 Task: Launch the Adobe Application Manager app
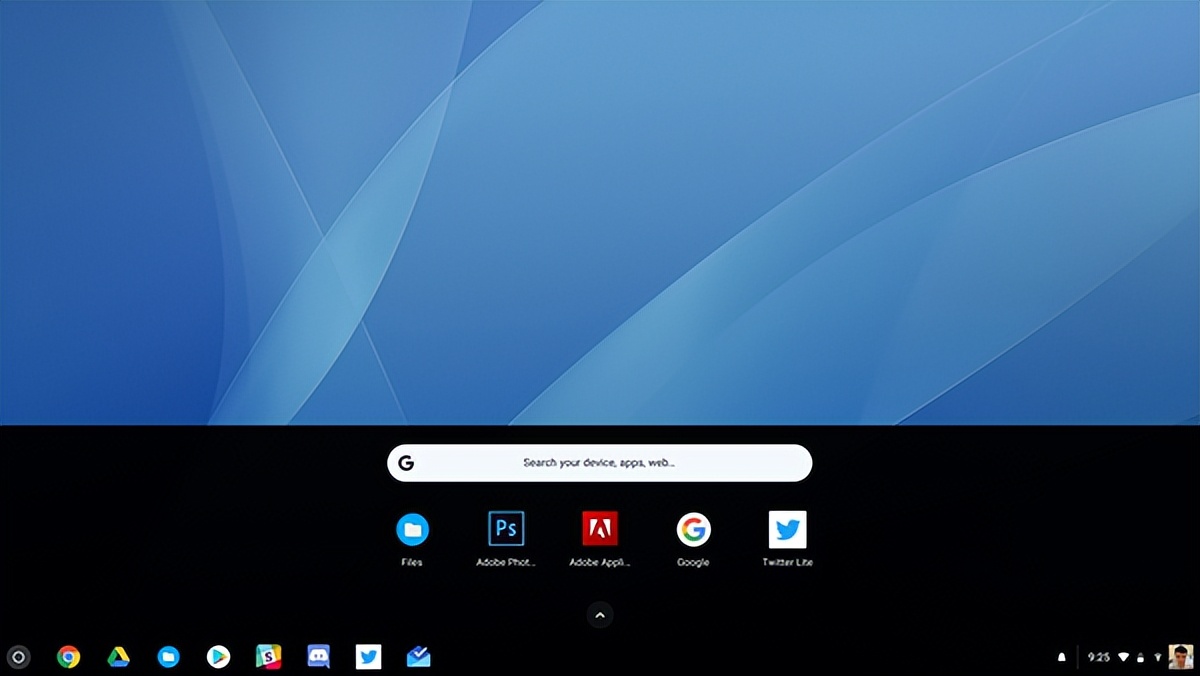[599, 527]
